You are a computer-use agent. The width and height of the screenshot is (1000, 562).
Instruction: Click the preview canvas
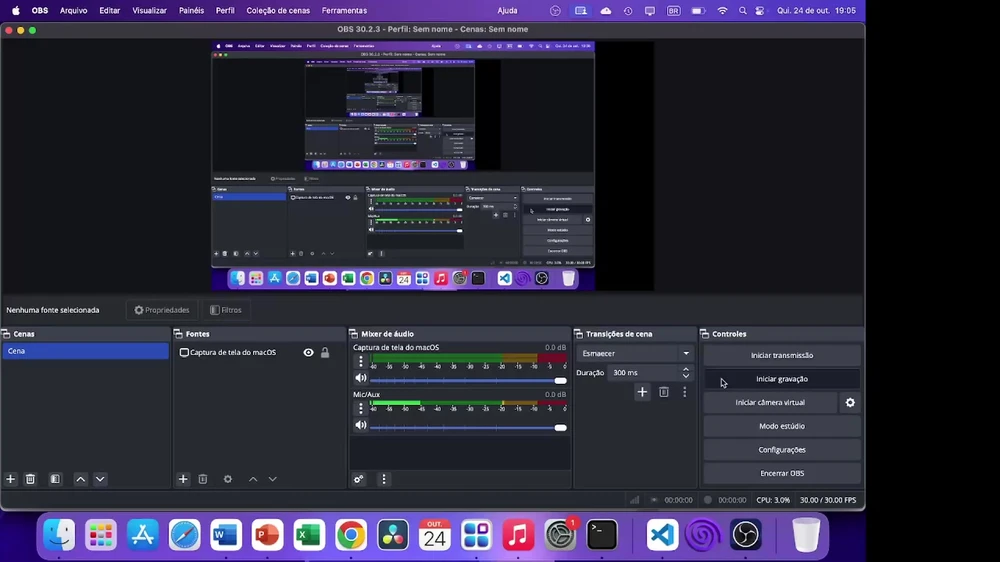click(x=432, y=166)
